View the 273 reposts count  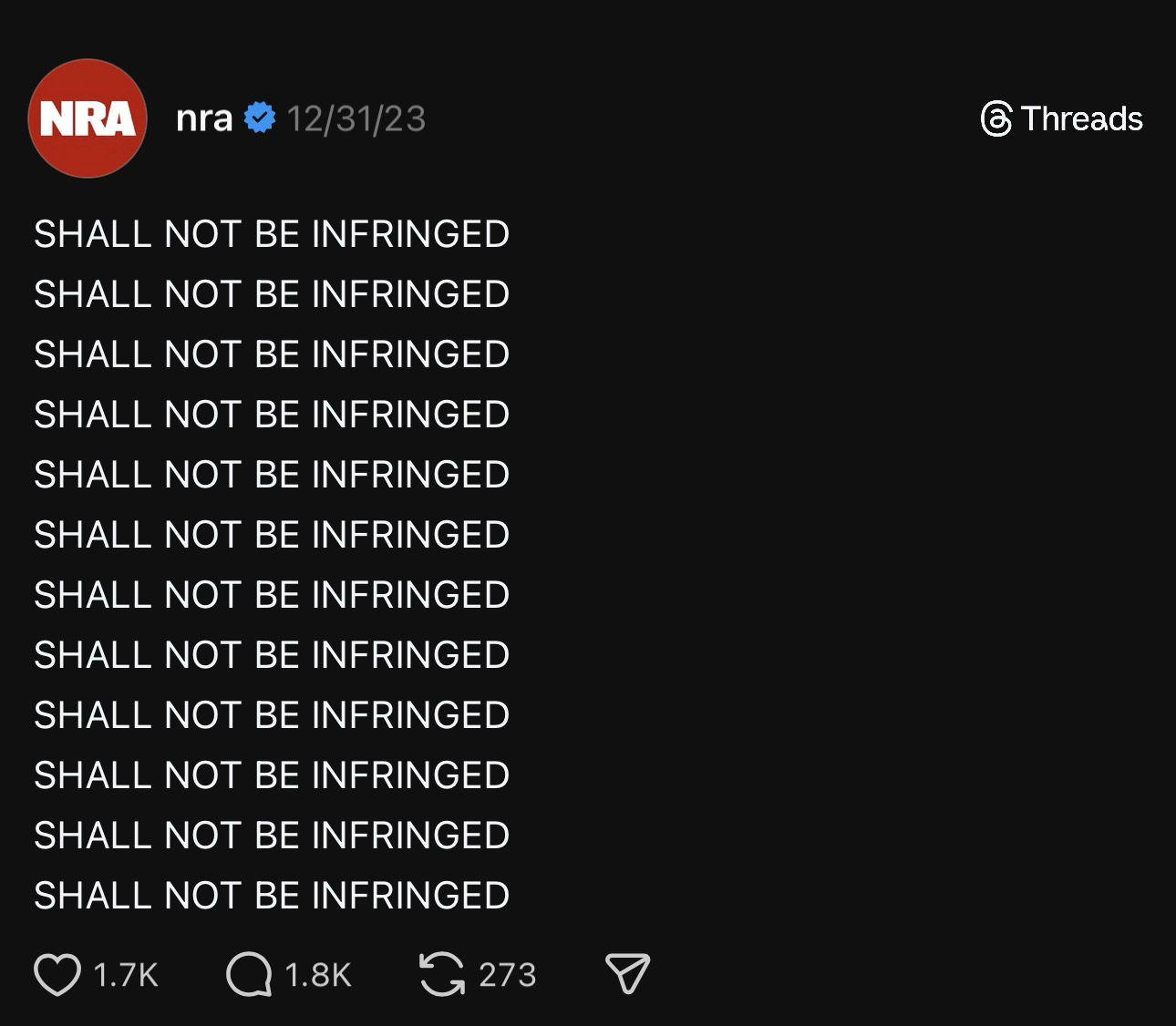tap(508, 975)
